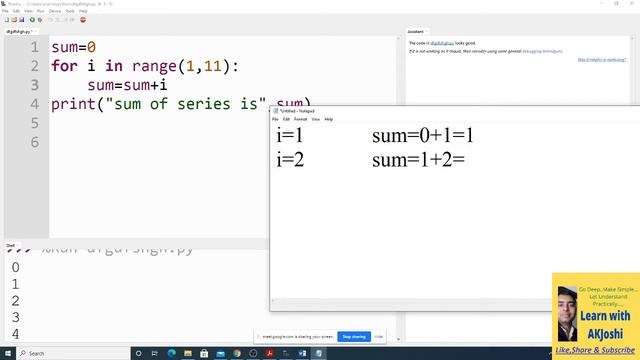Click the Notepad horizontal scrollbar
640x360 pixels.
[x=411, y=301]
